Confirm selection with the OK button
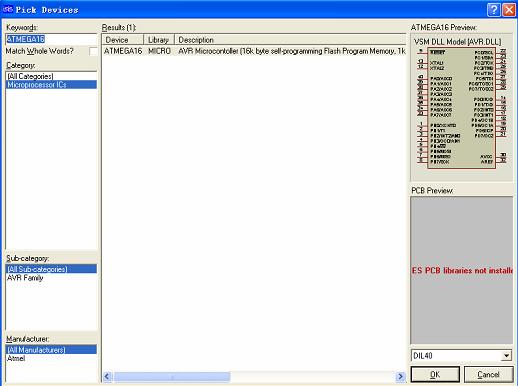 435,374
